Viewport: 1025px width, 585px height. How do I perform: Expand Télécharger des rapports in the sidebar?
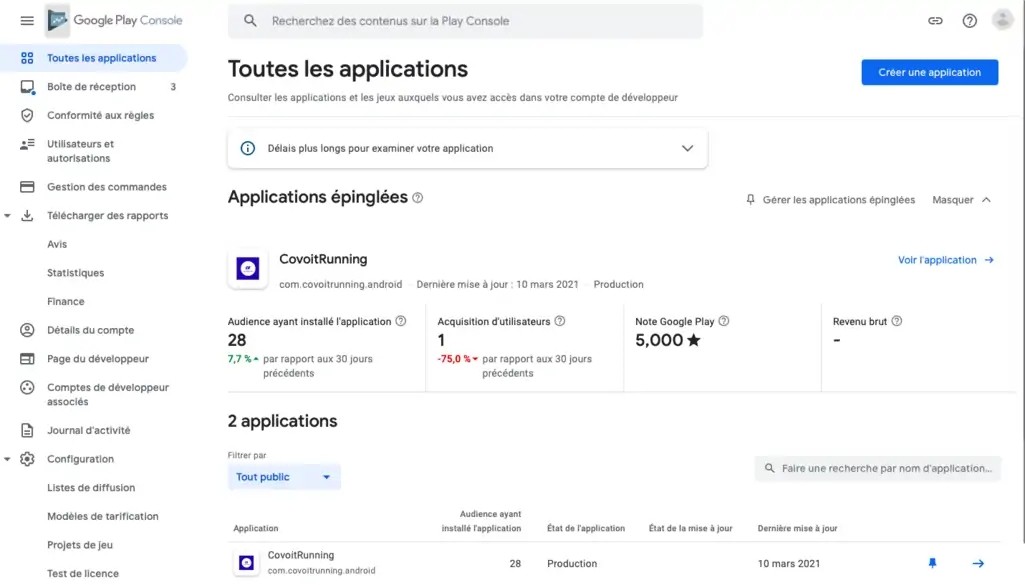coord(9,215)
